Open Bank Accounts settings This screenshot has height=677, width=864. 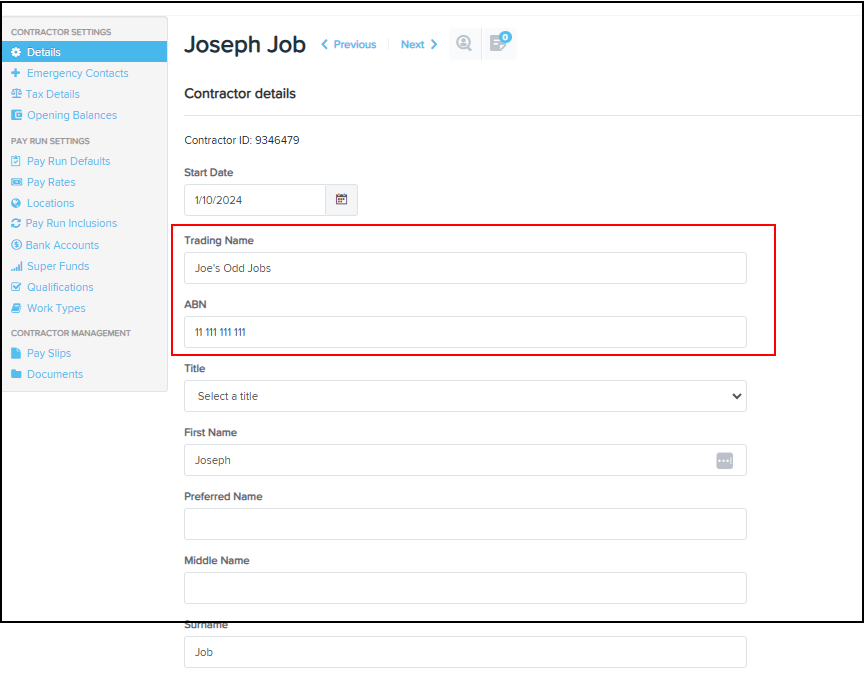point(62,245)
